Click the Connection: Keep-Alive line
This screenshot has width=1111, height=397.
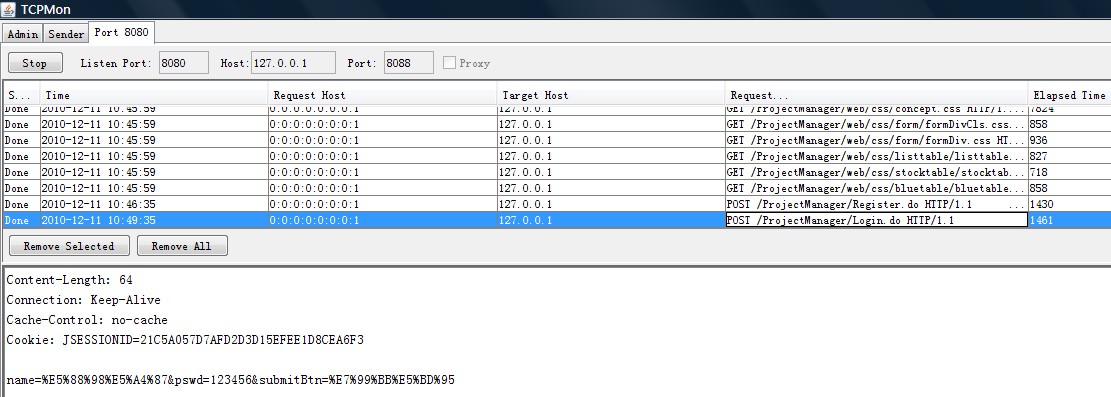(x=84, y=300)
